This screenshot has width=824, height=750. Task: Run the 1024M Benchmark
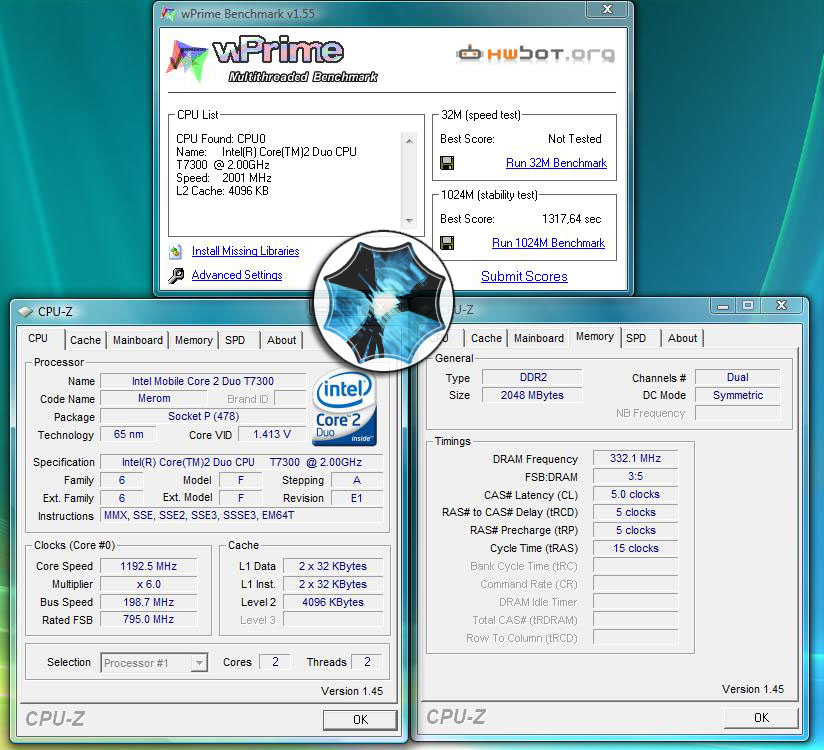click(548, 243)
